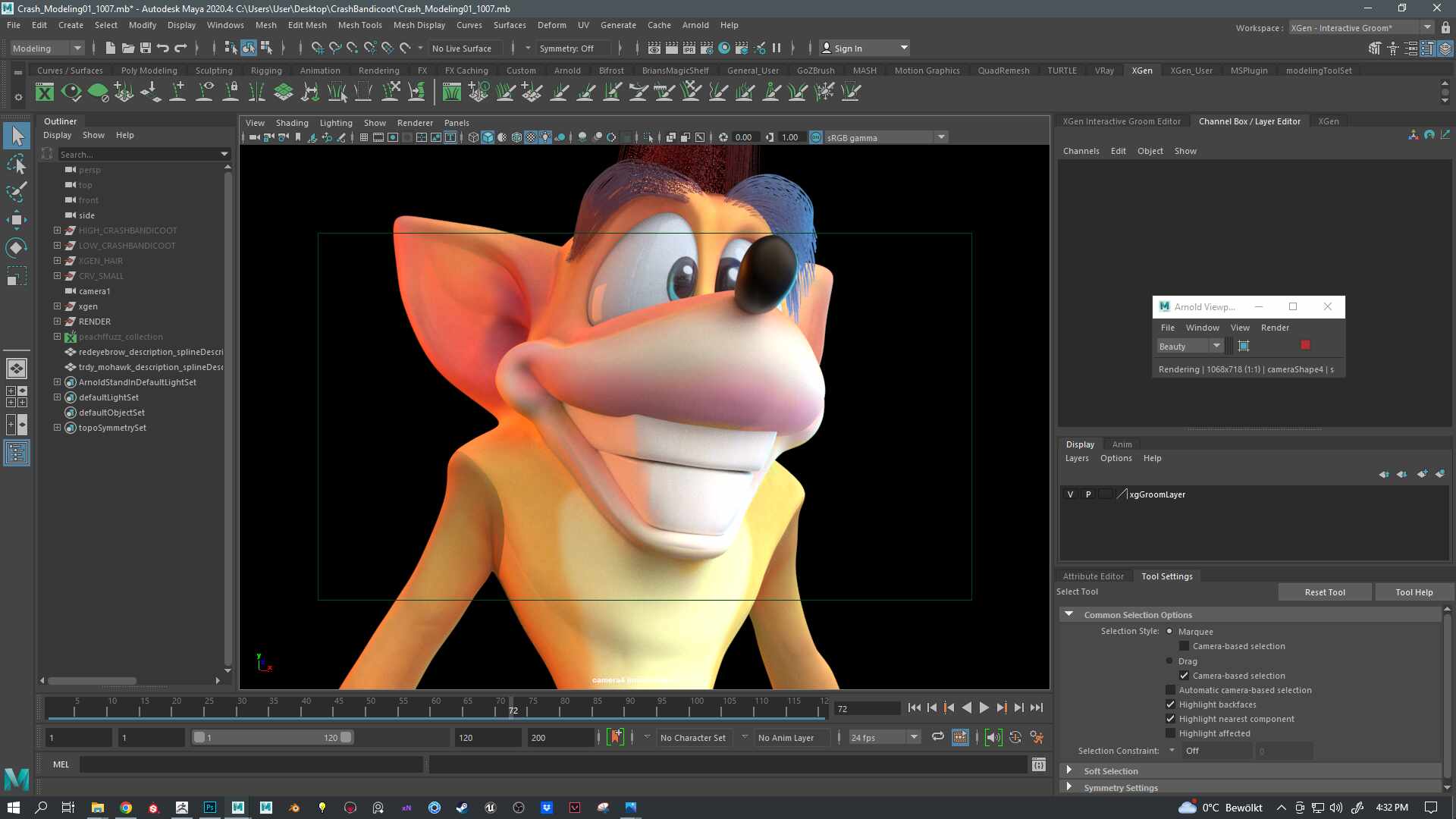Click the Tool Help button
Screen dimensions: 1456x819
coord(1414,592)
